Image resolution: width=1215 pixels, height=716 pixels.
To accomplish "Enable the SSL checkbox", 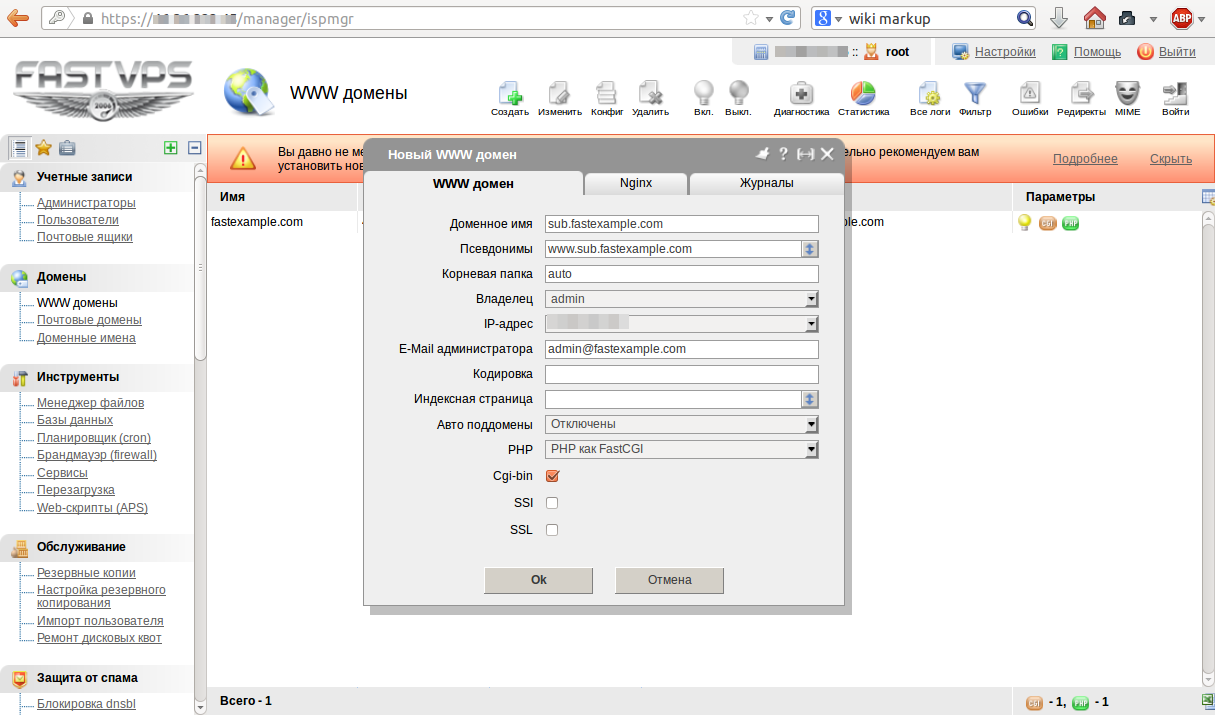I will [x=552, y=530].
